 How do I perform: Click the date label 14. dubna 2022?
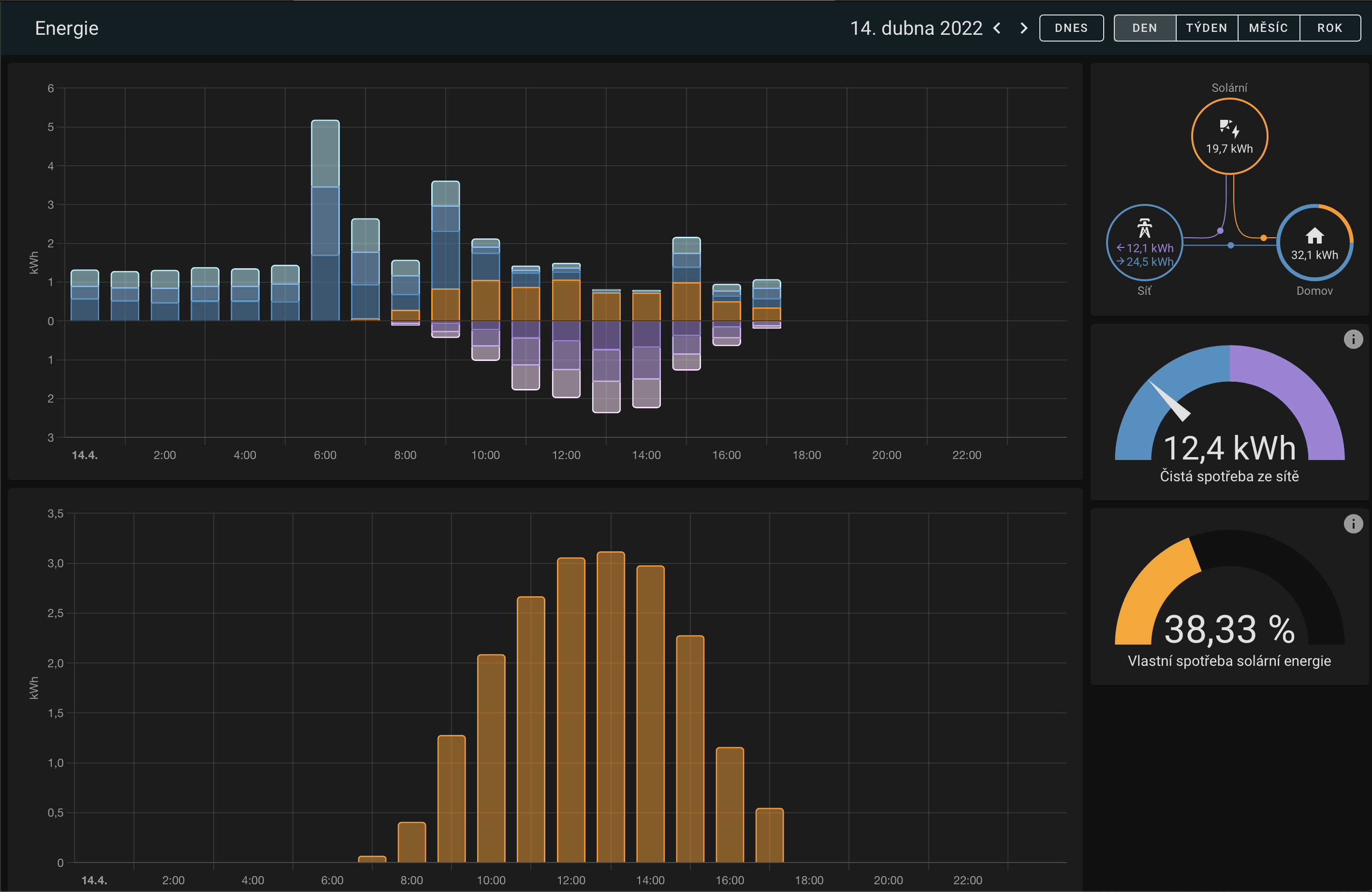click(916, 28)
